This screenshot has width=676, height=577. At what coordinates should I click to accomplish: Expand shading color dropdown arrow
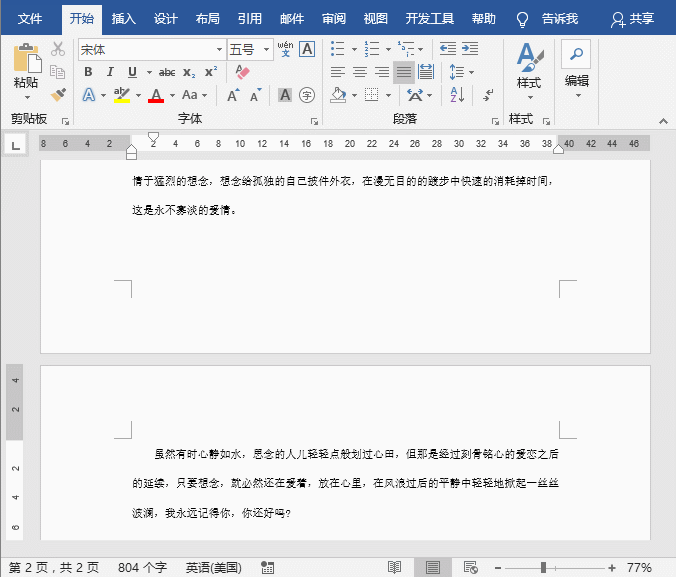[x=354, y=95]
